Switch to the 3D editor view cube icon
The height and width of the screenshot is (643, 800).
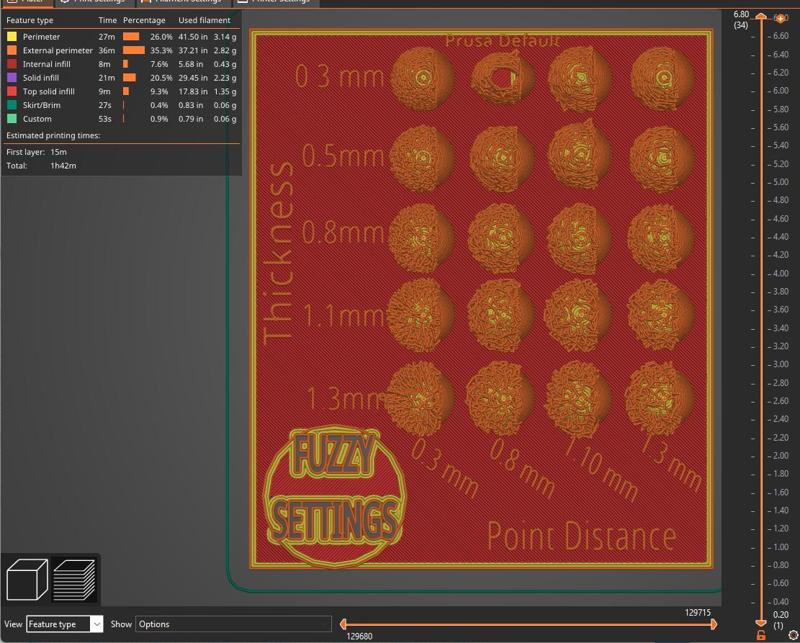click(x=27, y=579)
